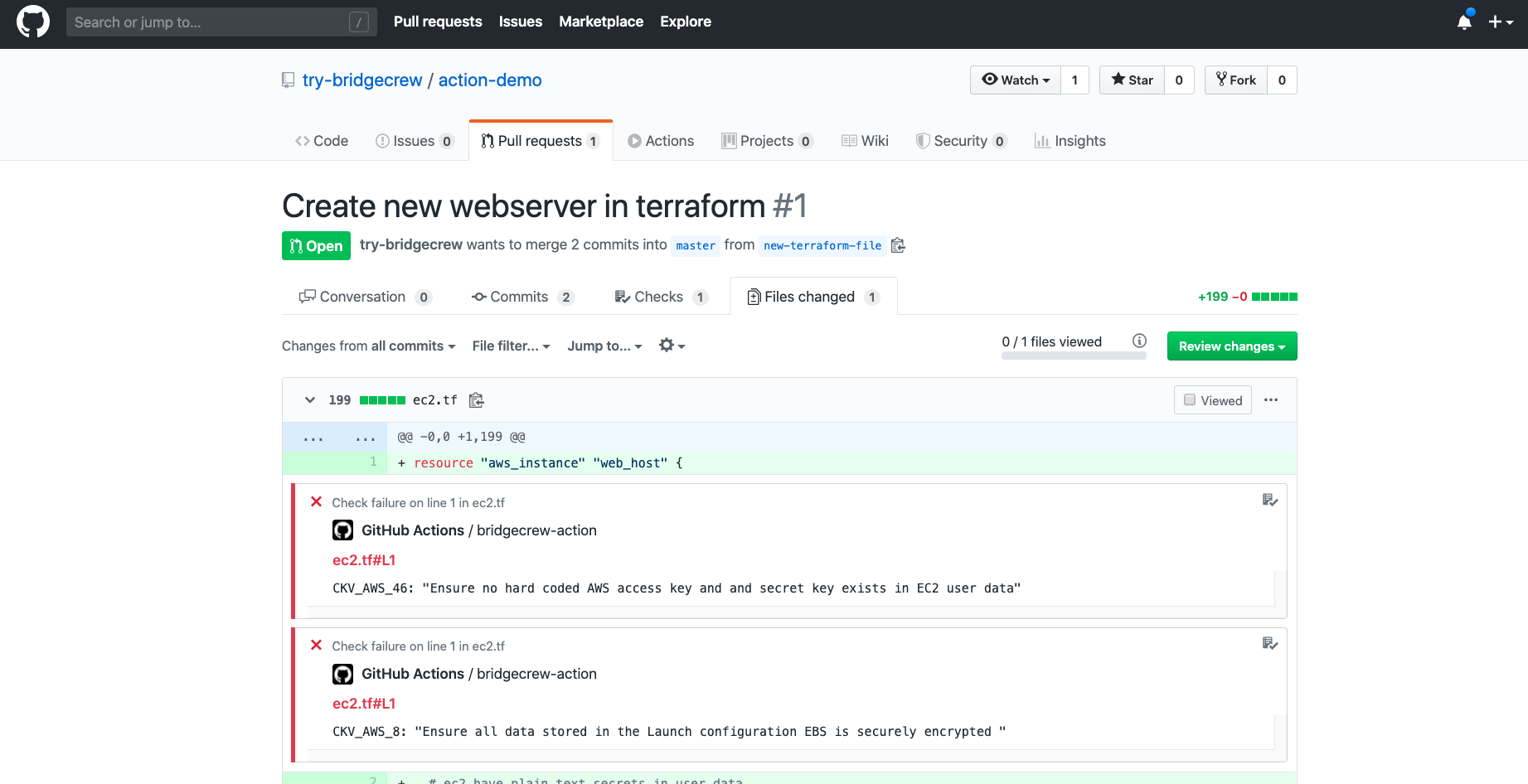Screen dimensions: 1528x784
Task: Click the new-terraform-file branch label
Action: click(822, 245)
